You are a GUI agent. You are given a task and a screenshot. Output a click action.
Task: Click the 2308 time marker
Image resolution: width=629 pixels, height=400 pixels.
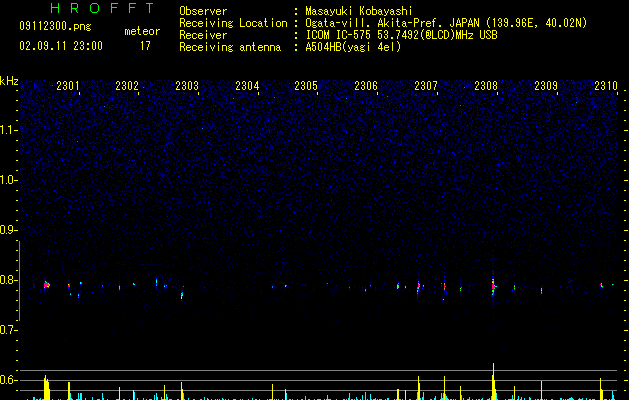point(486,85)
